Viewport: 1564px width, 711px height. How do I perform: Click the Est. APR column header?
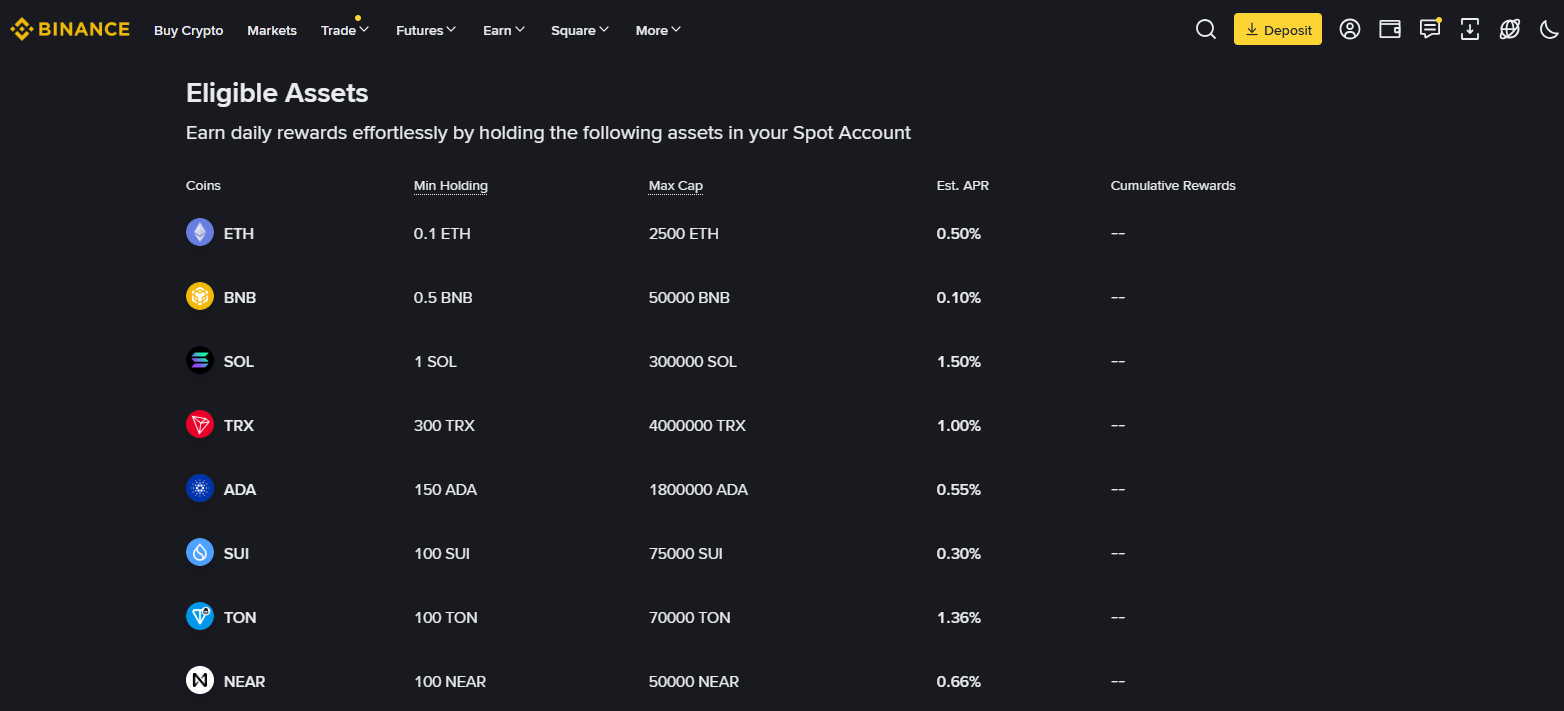(x=963, y=186)
